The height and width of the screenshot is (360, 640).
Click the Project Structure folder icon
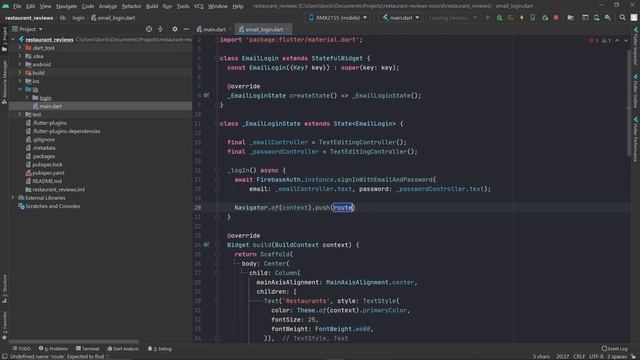click(571, 18)
